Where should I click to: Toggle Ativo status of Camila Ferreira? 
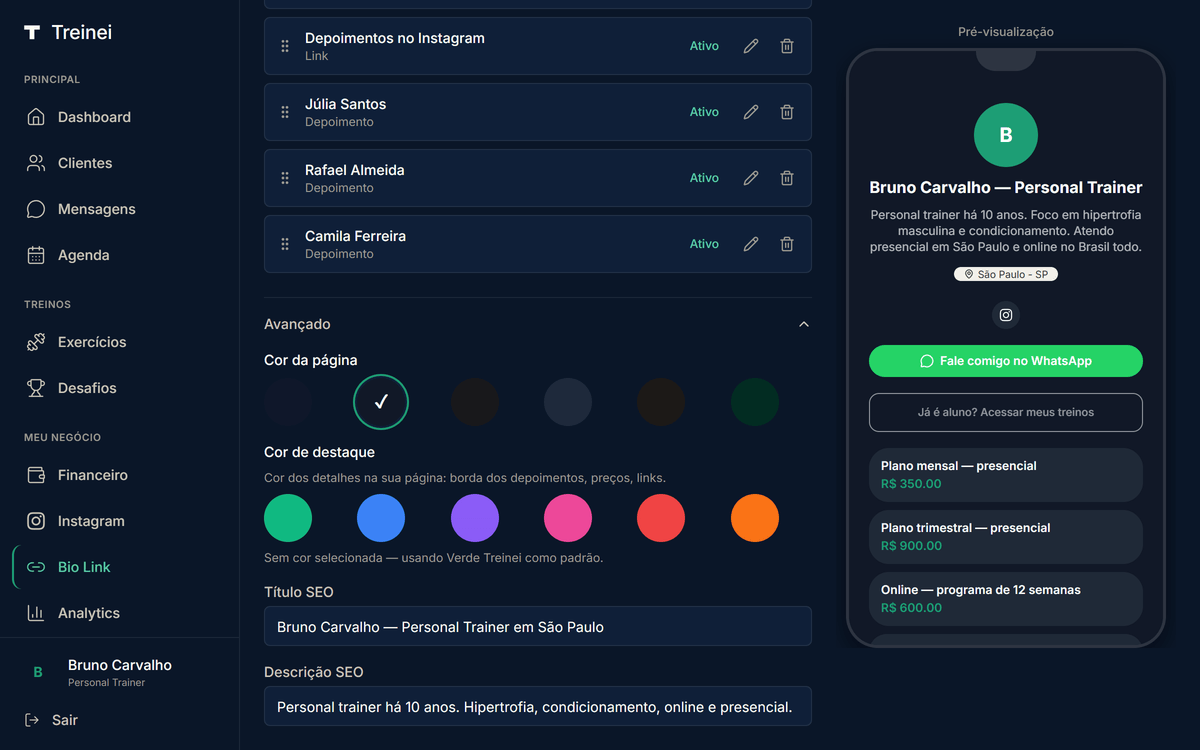coord(704,244)
